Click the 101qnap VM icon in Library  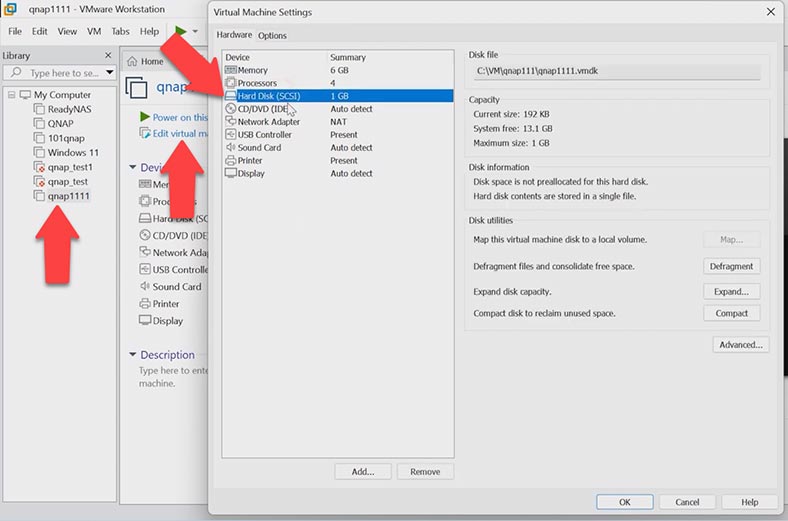[39, 138]
